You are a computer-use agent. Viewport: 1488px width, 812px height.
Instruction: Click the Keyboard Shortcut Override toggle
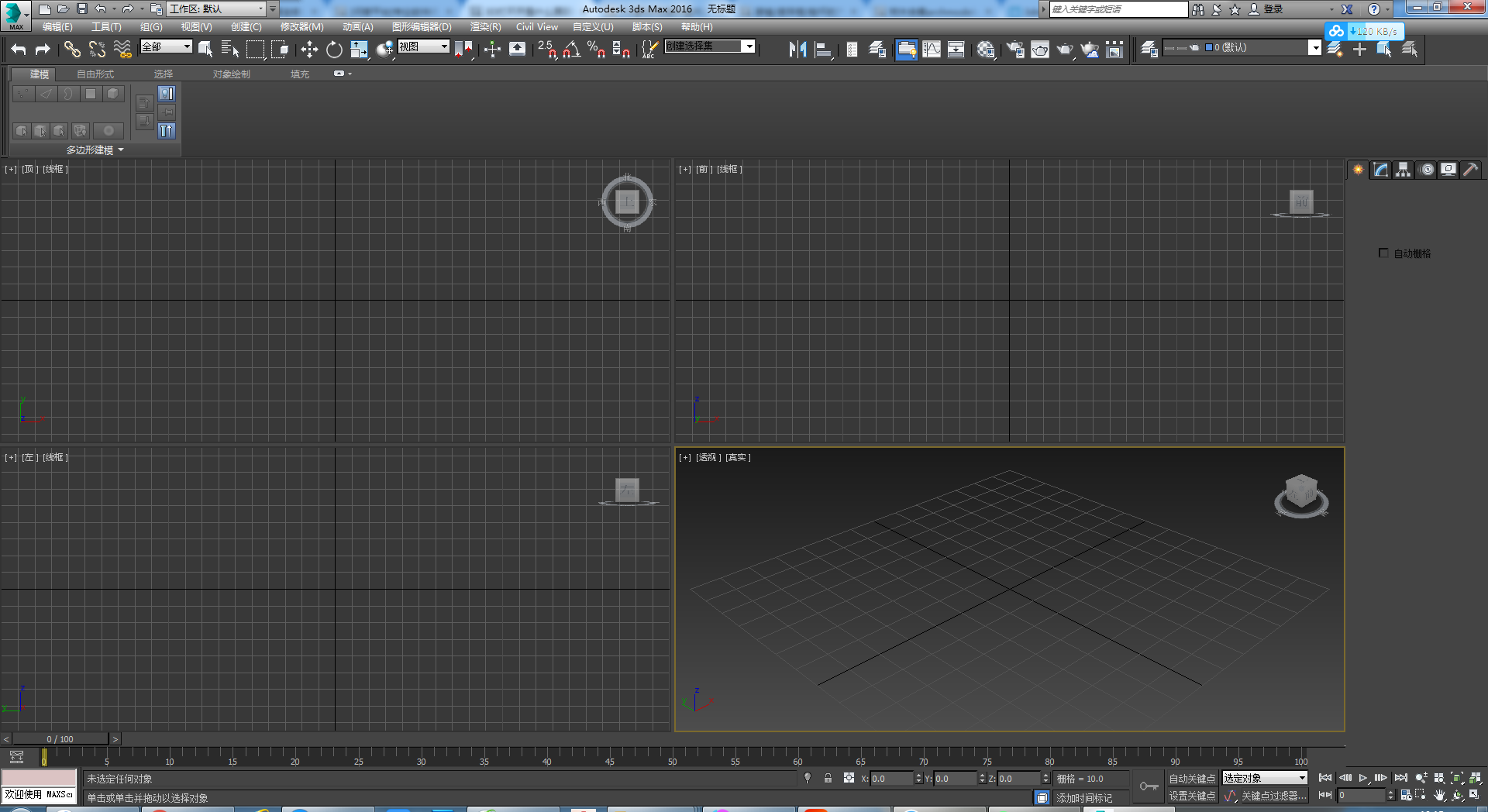coord(517,50)
